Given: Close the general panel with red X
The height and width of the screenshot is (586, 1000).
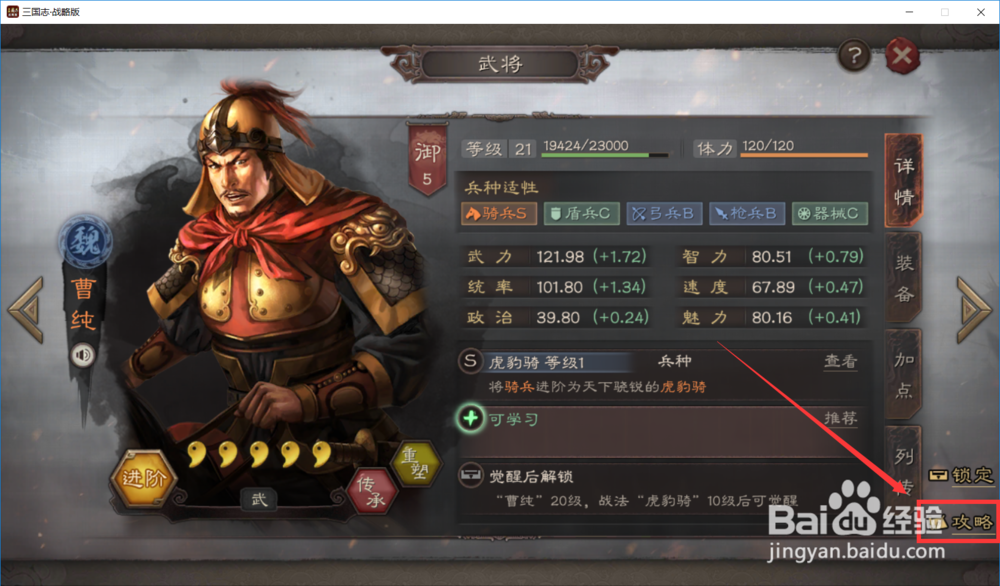Looking at the screenshot, I should click(902, 56).
